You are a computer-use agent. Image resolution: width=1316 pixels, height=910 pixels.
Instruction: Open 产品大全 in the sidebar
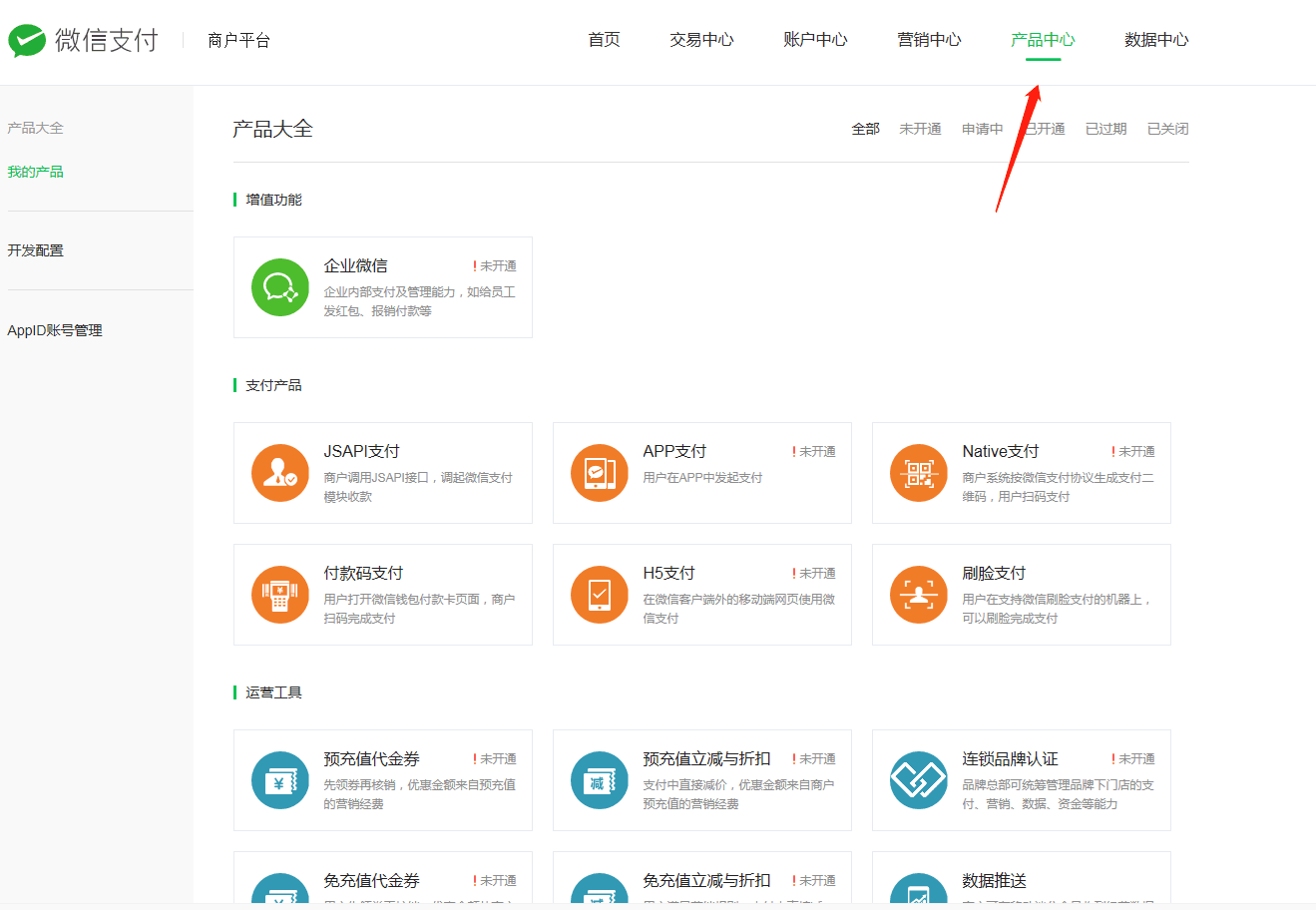[x=35, y=128]
